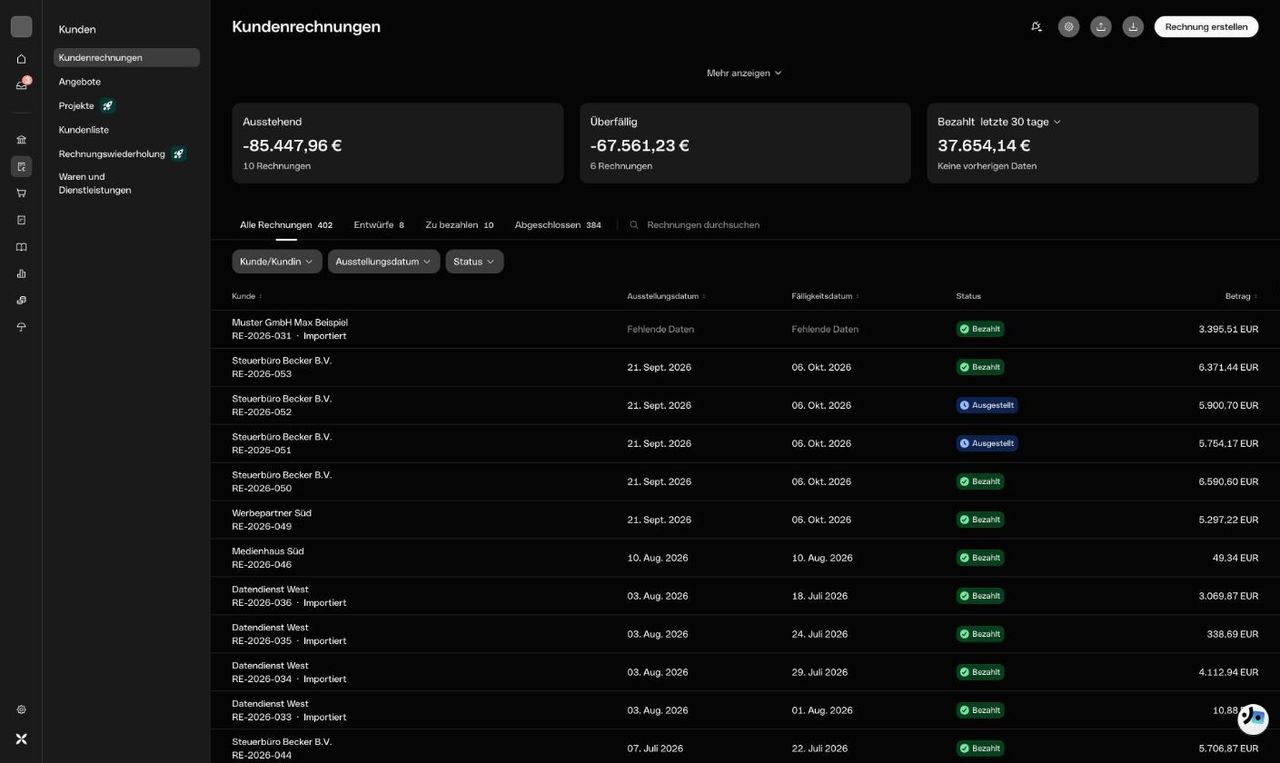The image size is (1280, 763).
Task: Open the bank building icon in sidebar
Action: pyautogui.click(x=21, y=140)
